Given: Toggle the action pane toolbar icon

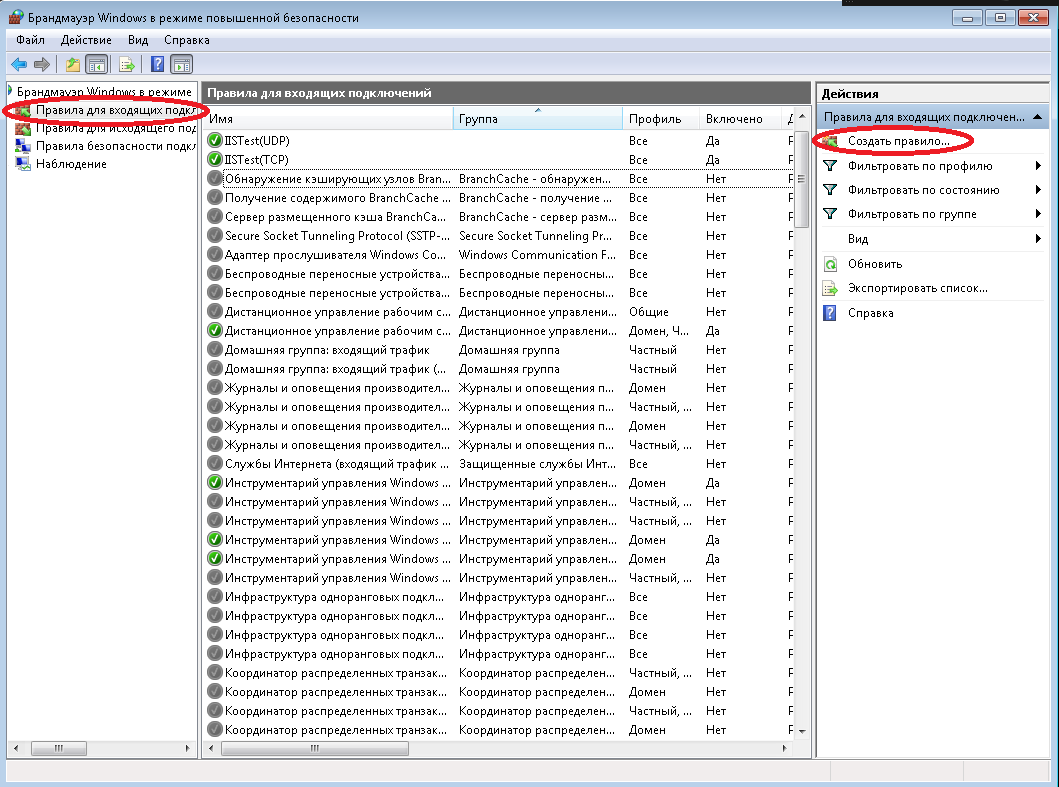Looking at the screenshot, I should 182,64.
